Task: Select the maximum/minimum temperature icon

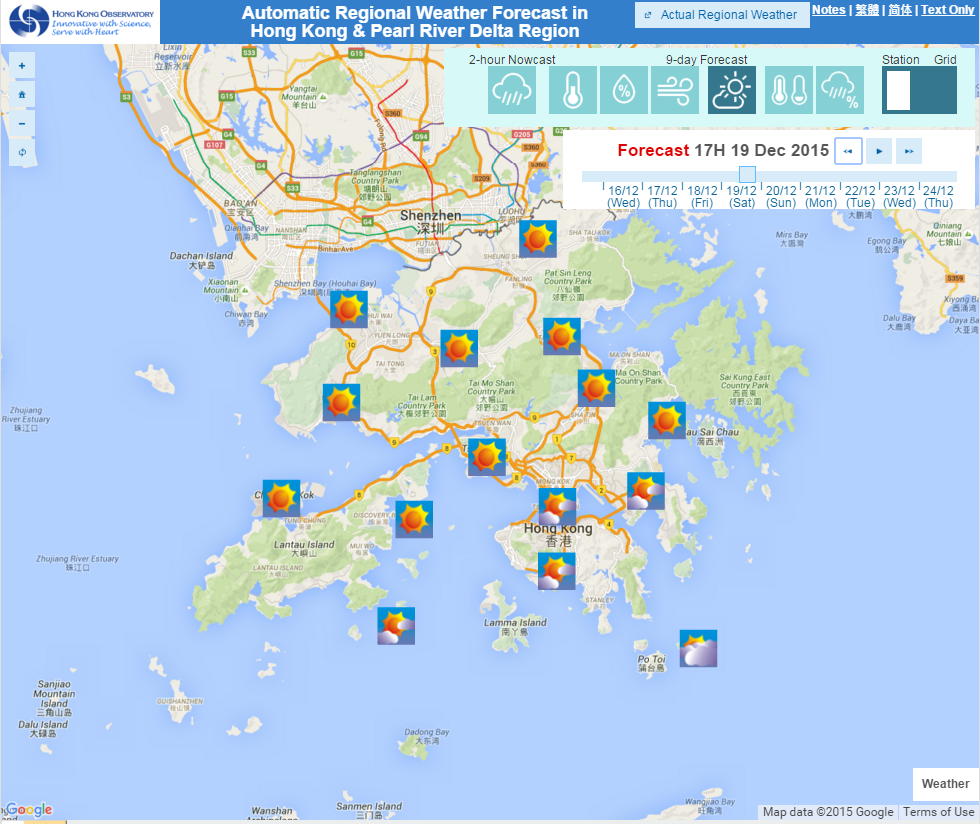Action: tap(789, 90)
